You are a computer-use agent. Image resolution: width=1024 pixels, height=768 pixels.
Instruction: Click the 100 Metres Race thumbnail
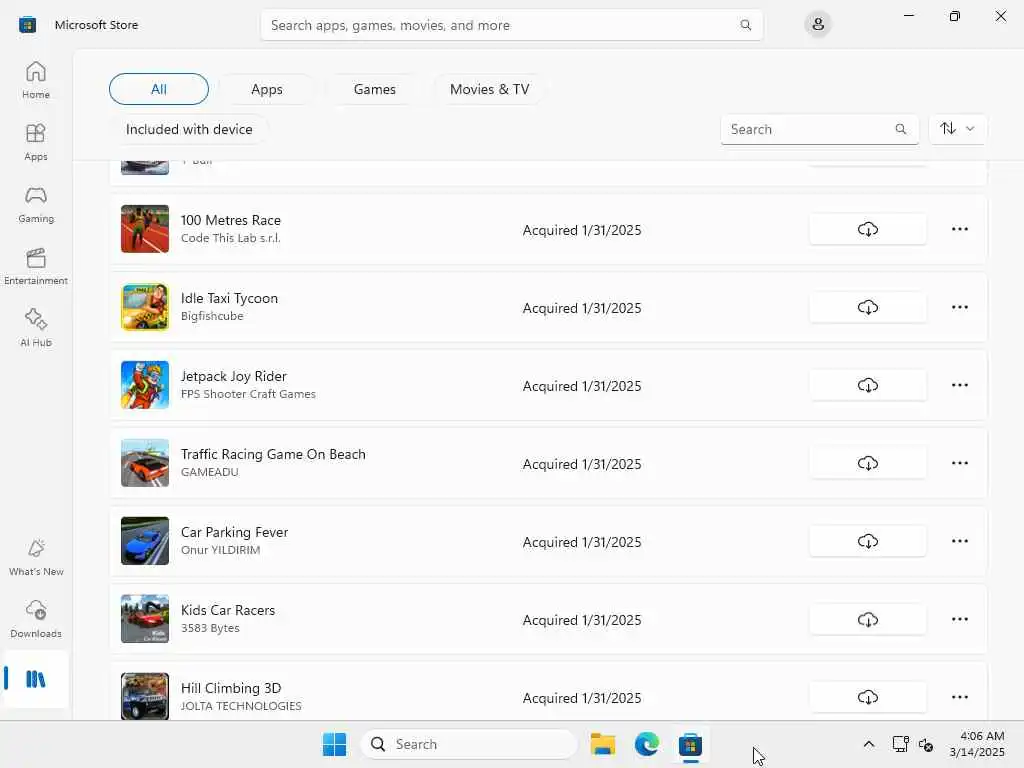(145, 229)
